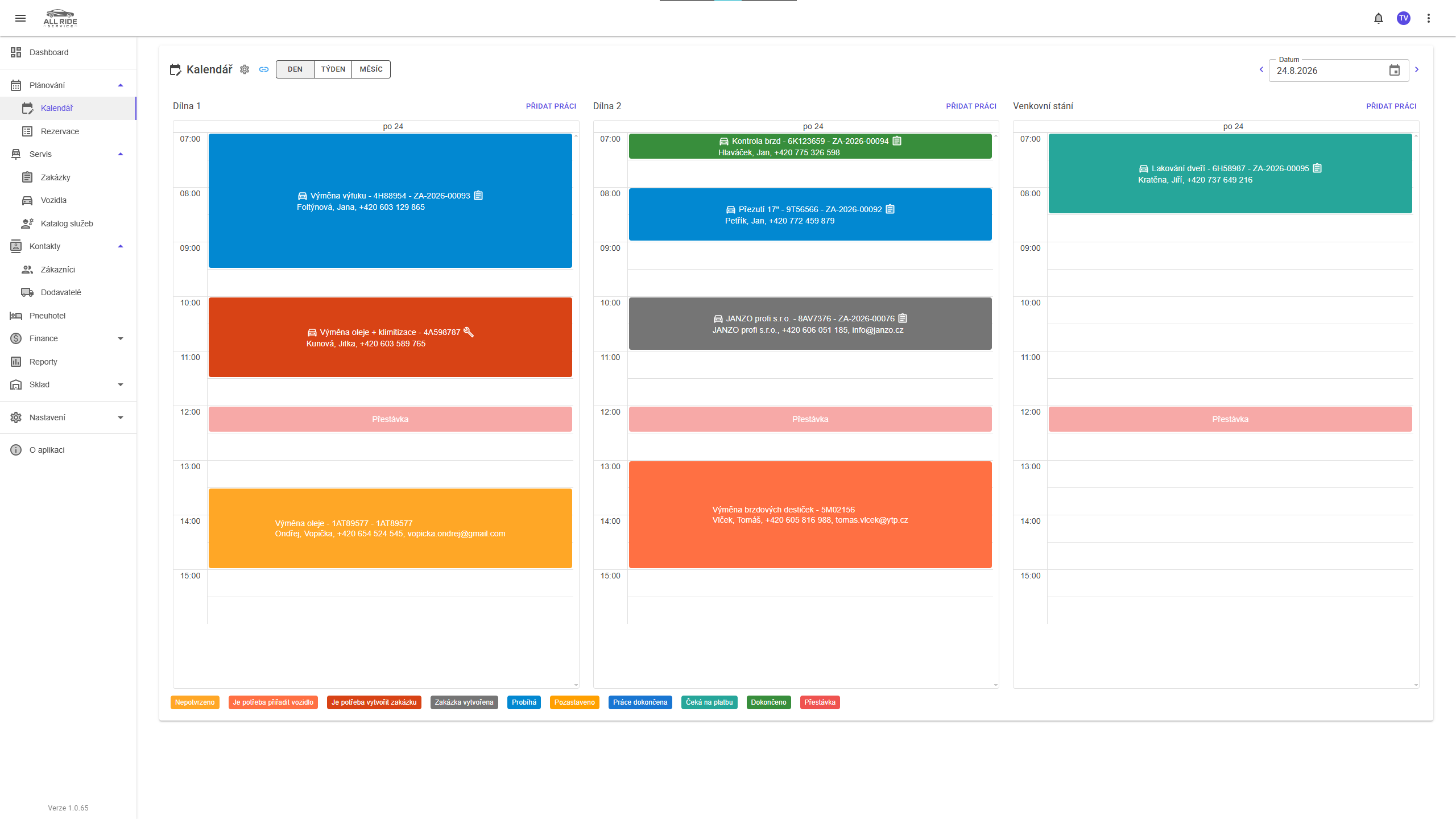
Task: Click the All Ride Service logo
Action: (60, 18)
